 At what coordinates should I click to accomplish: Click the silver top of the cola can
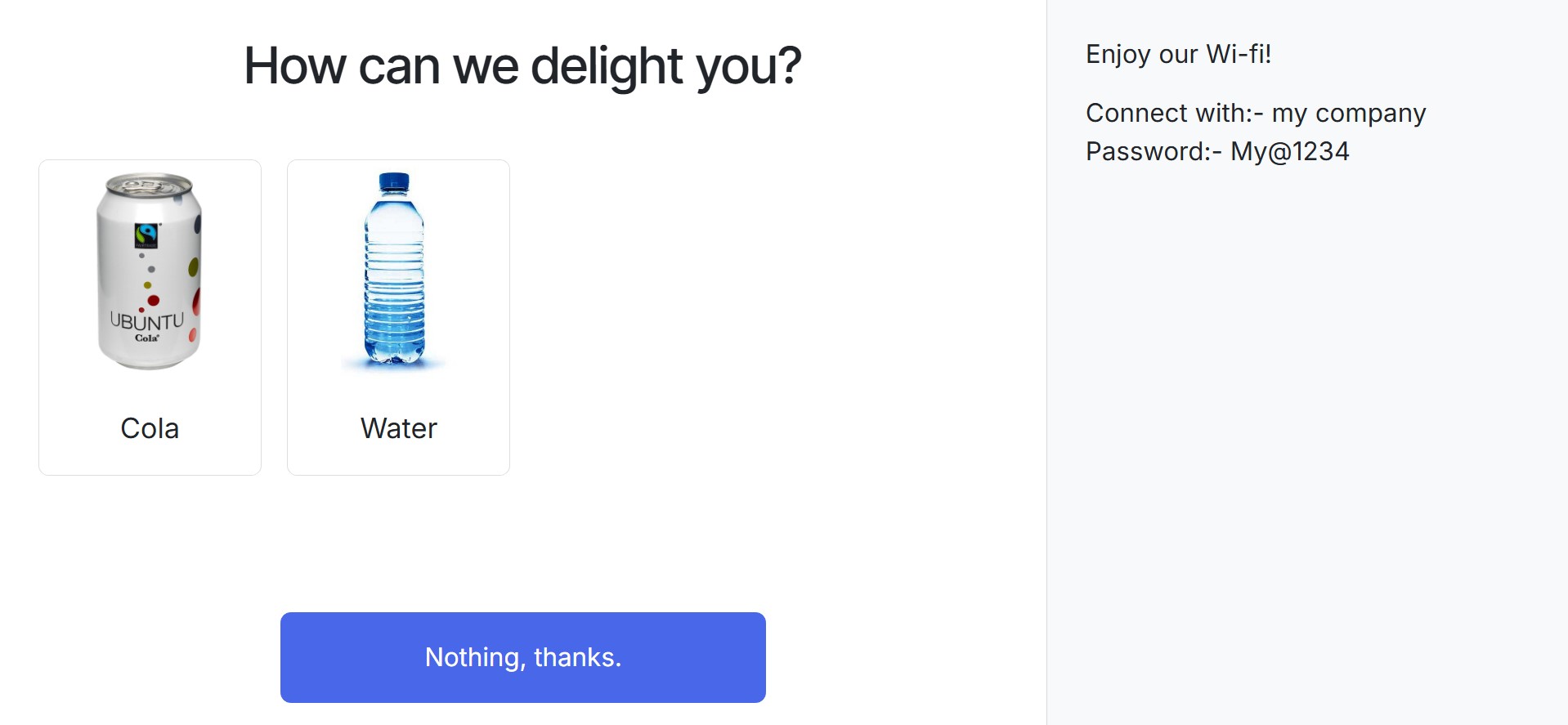[148, 183]
